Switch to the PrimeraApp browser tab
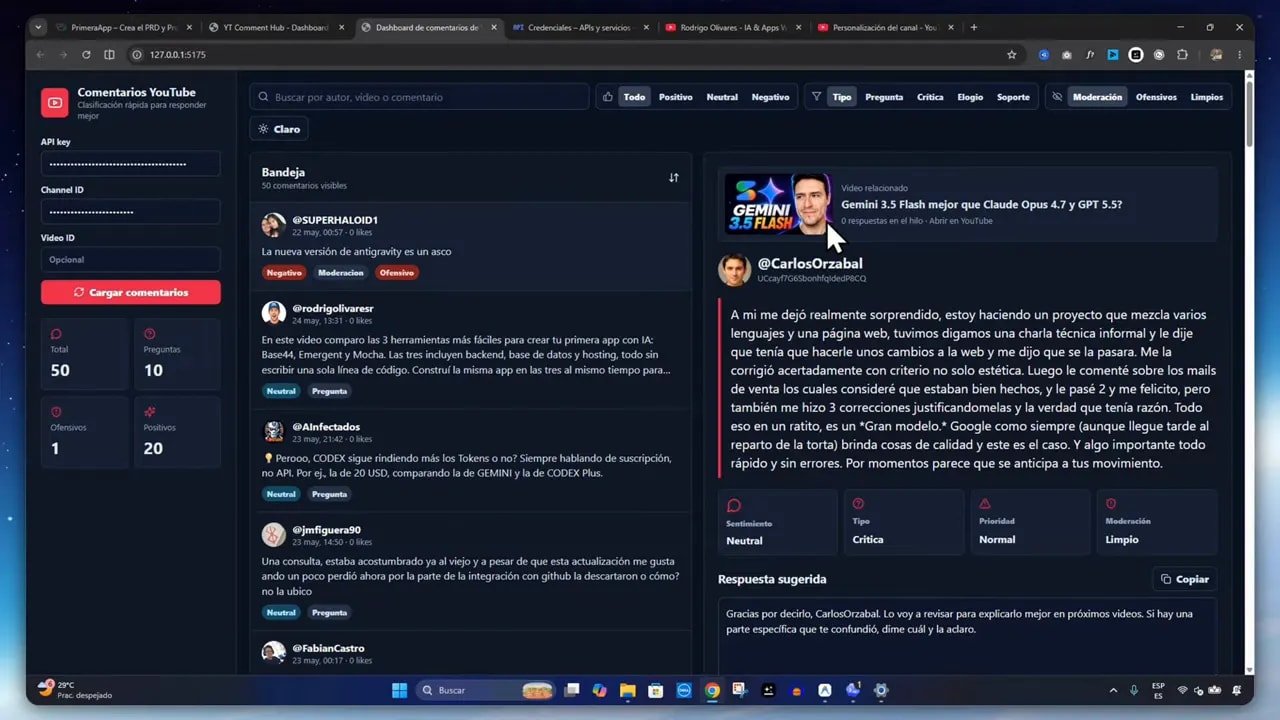1280x720 pixels. click(x=122, y=27)
